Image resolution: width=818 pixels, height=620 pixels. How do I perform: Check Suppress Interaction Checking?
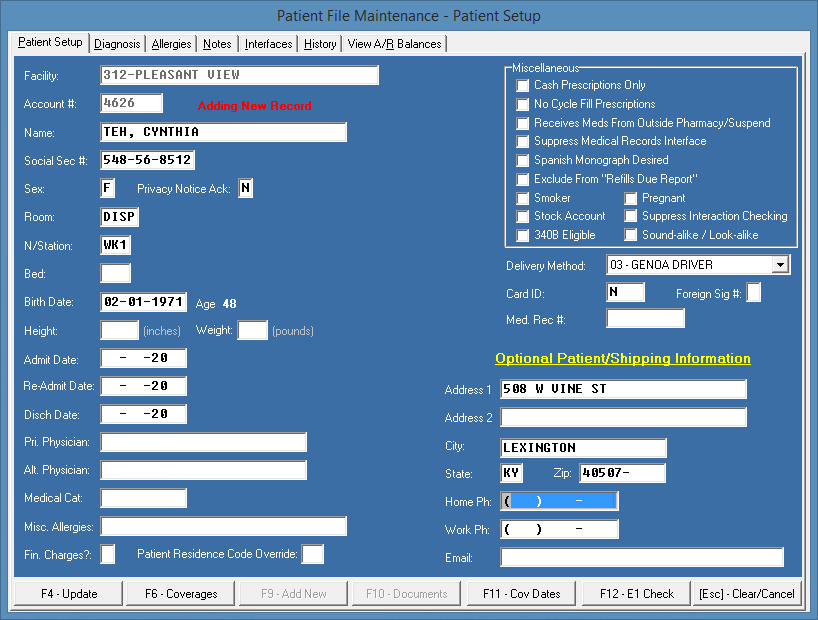tap(631, 217)
